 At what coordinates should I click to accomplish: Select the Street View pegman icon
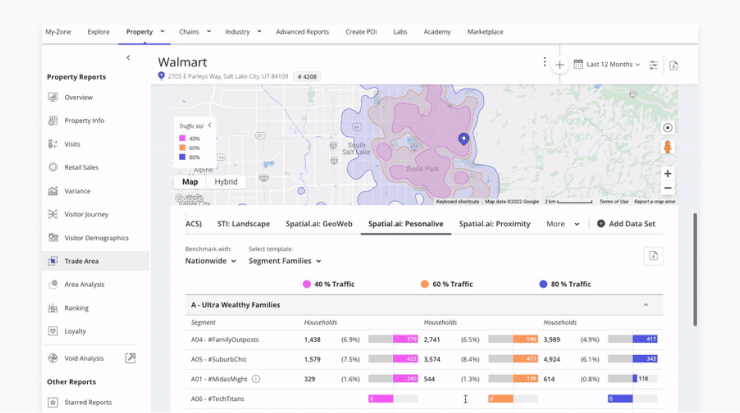point(667,147)
